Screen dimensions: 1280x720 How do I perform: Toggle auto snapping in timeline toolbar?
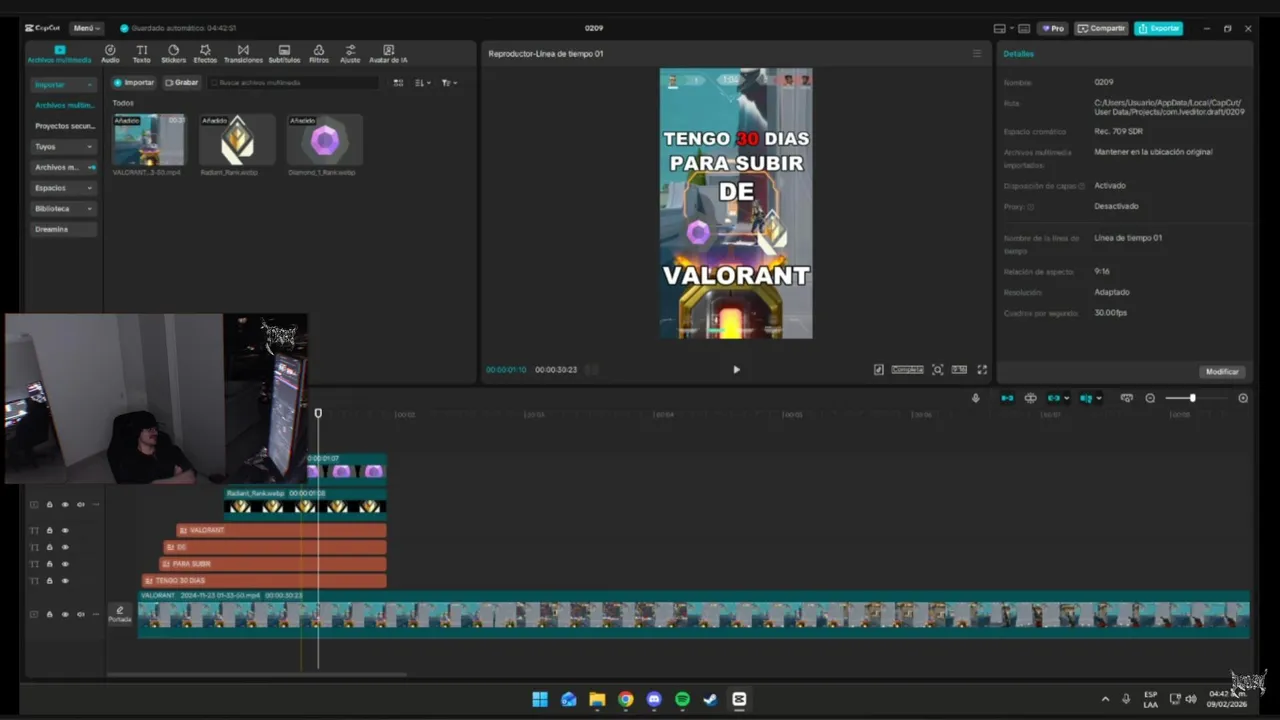click(x=1031, y=398)
